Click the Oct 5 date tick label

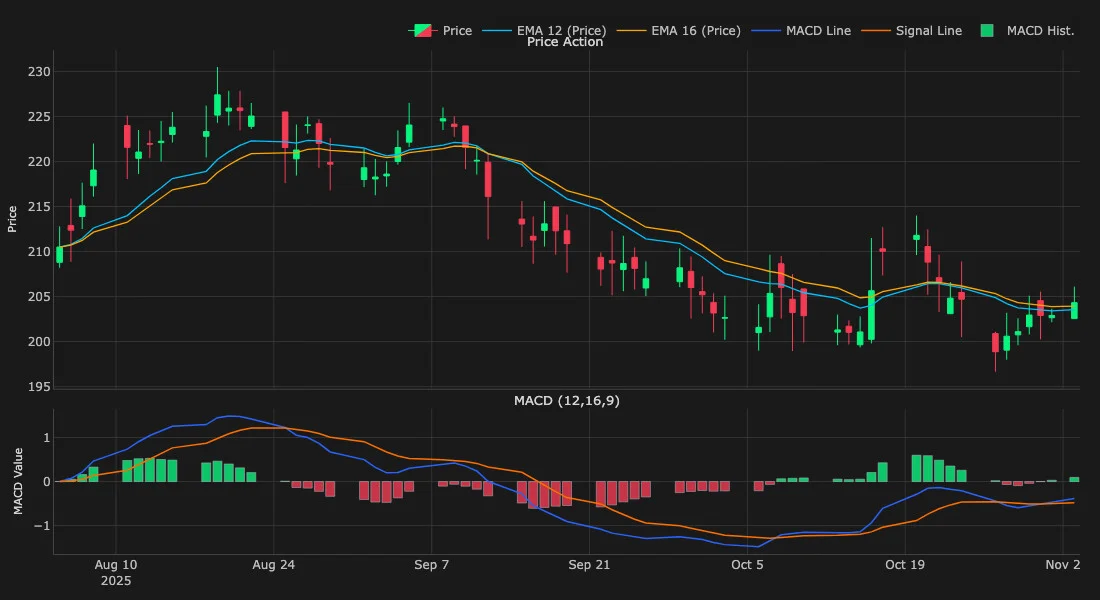coord(747,565)
